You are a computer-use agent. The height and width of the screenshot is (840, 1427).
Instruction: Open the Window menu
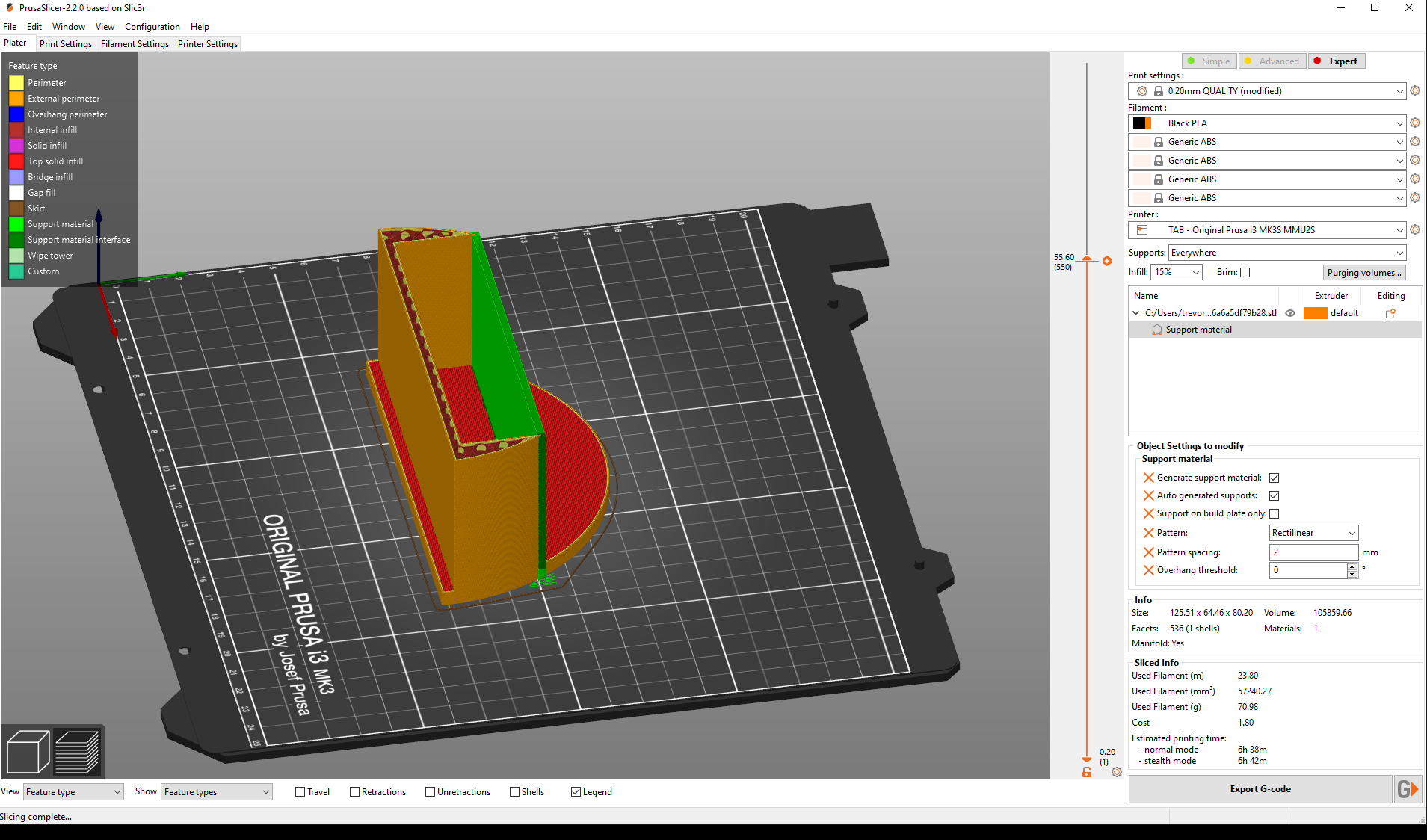coord(69,26)
